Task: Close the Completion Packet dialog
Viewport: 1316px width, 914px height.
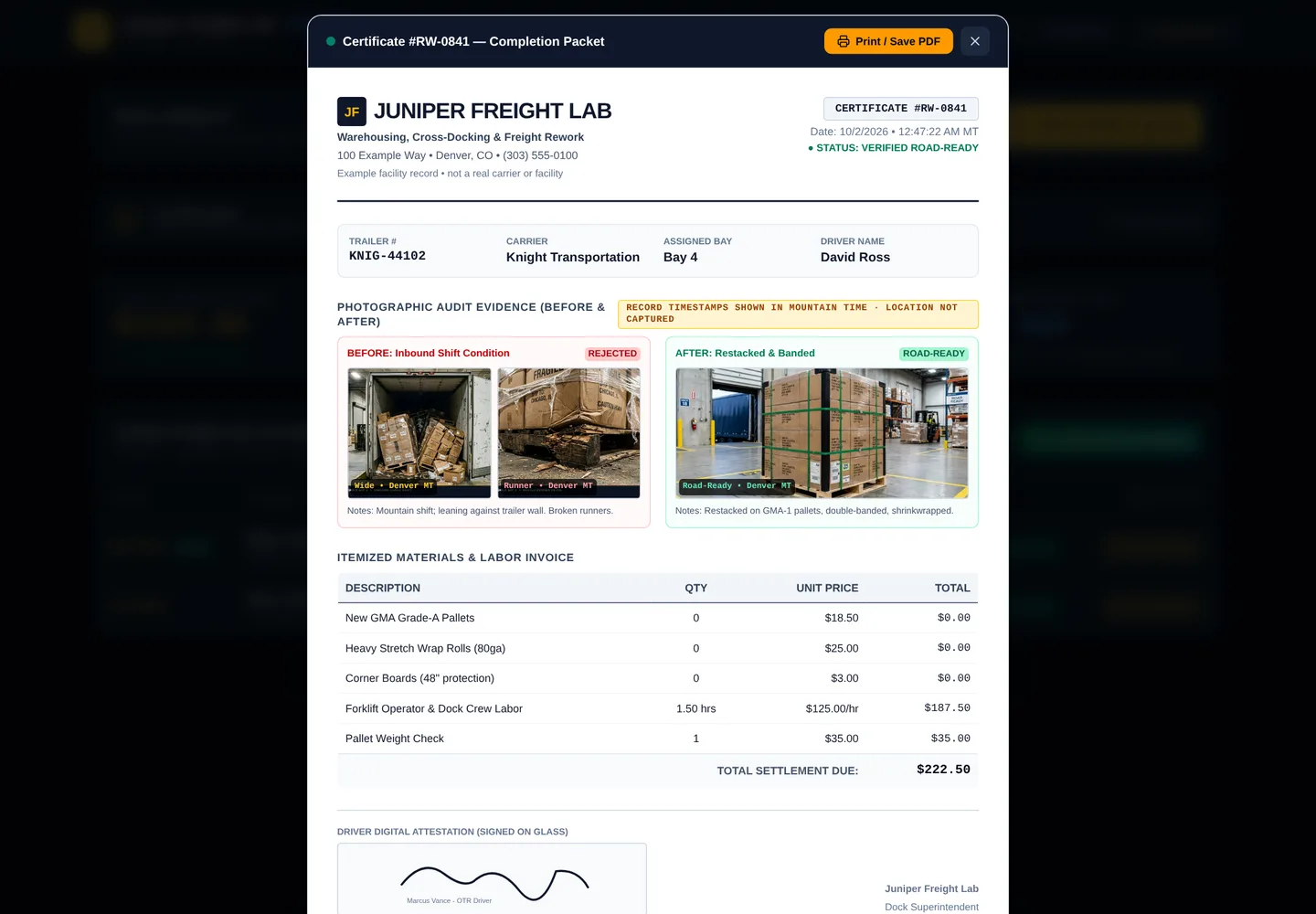Action: tap(975, 41)
